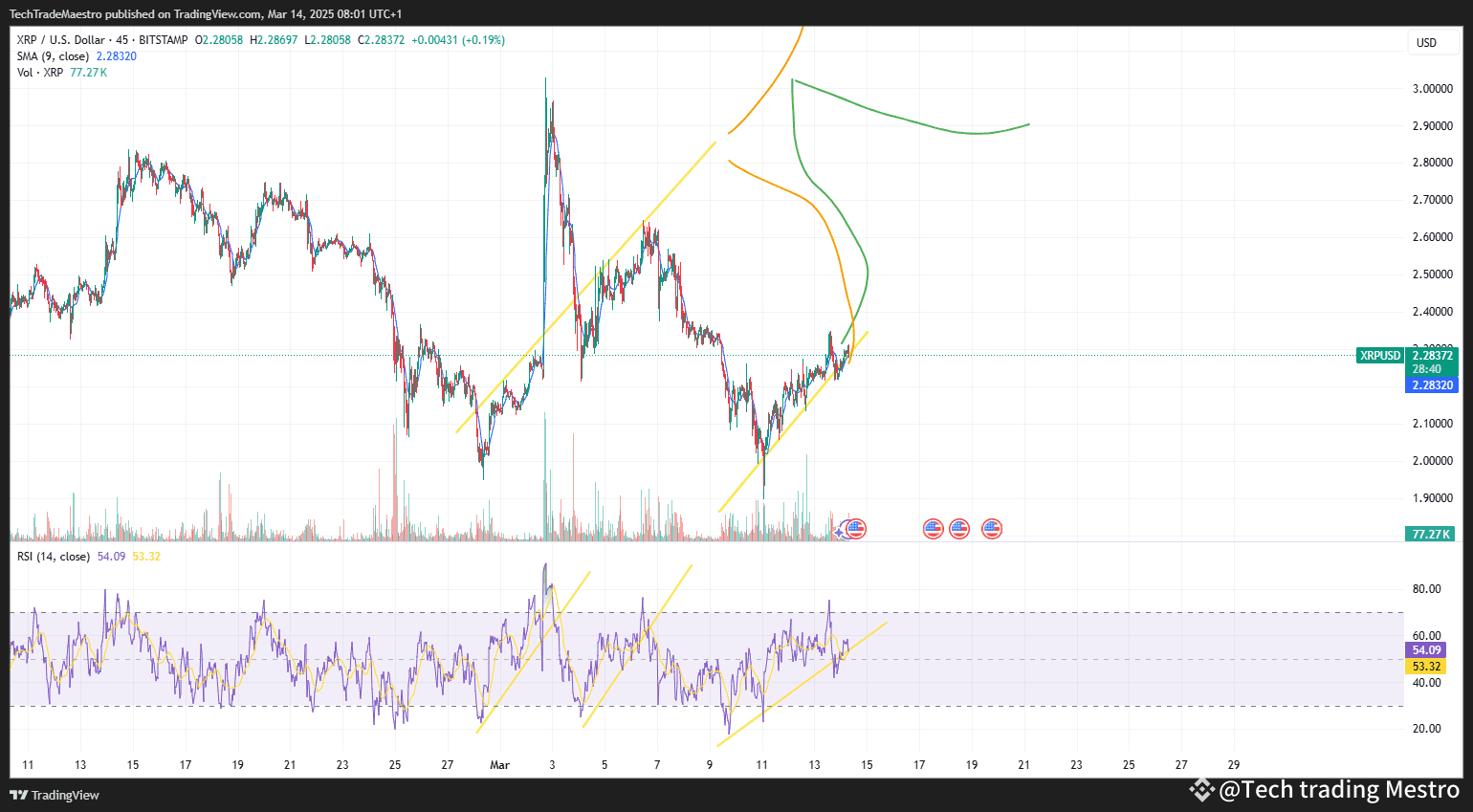Click the high value H2.28697 in the legend
Screen dimensions: 1473x812
point(274,40)
